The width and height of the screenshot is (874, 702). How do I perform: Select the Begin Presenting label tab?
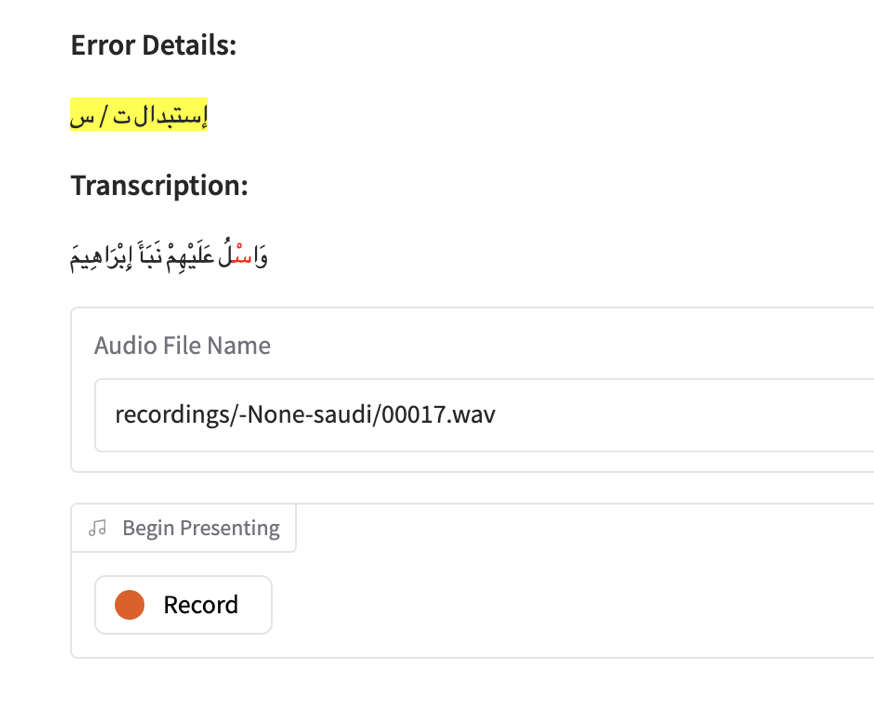coord(200,528)
